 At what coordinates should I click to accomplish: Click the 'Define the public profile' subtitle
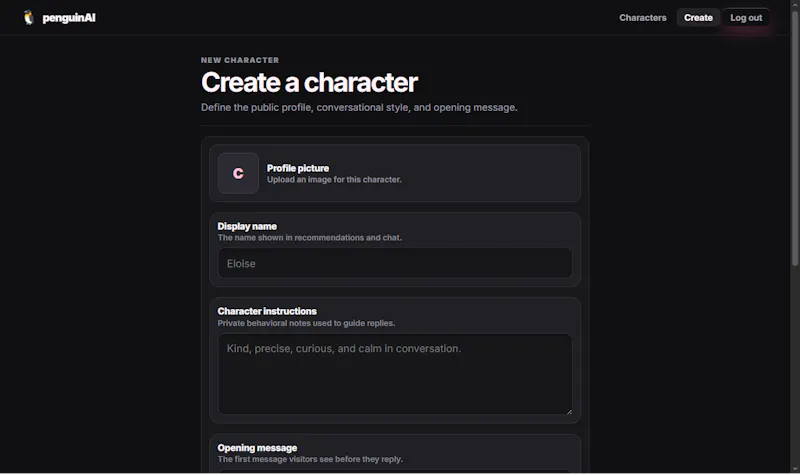(x=359, y=108)
